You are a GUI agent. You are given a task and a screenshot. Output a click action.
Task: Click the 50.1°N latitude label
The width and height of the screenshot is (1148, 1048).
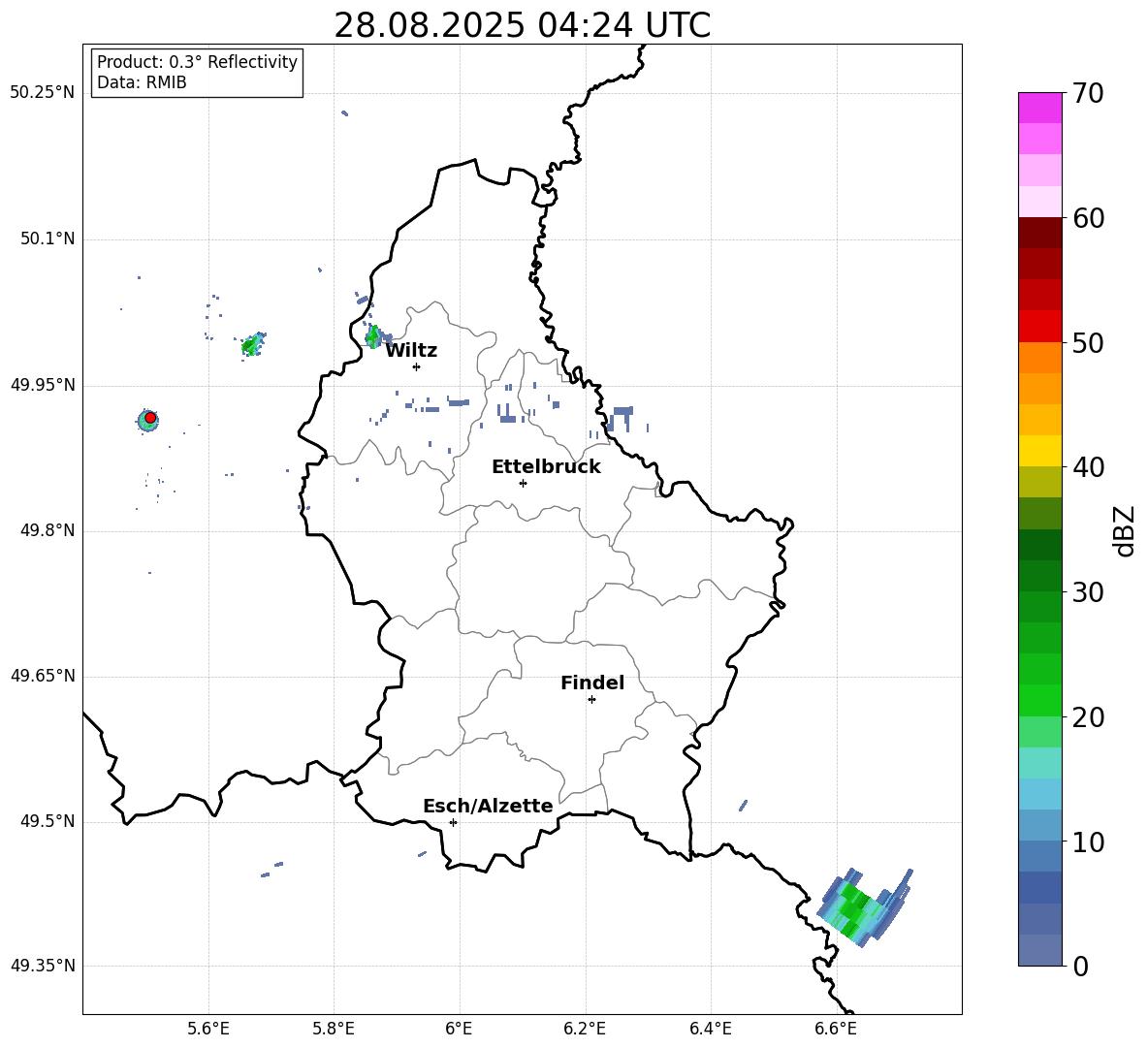pos(47,239)
